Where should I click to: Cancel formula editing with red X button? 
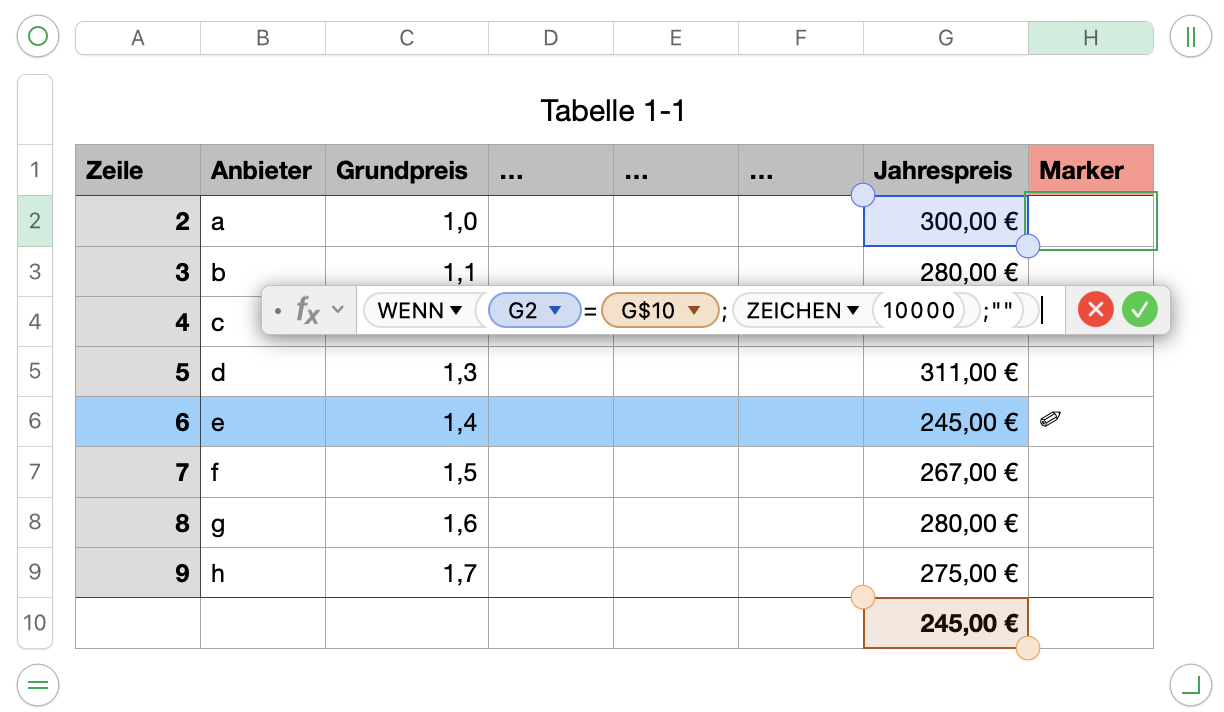(x=1096, y=310)
